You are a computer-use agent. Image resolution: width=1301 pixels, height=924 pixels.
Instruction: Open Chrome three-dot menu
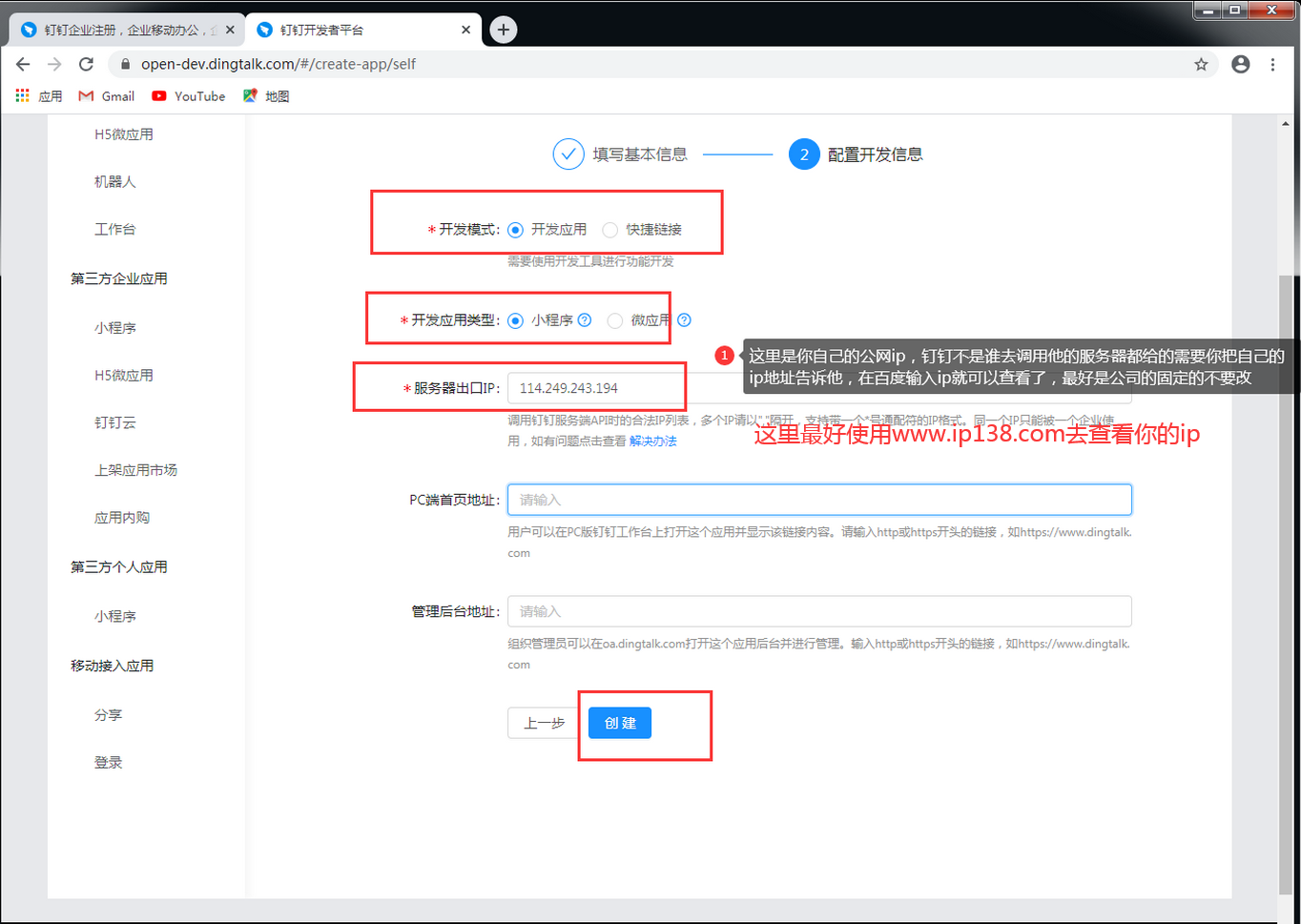1272,64
